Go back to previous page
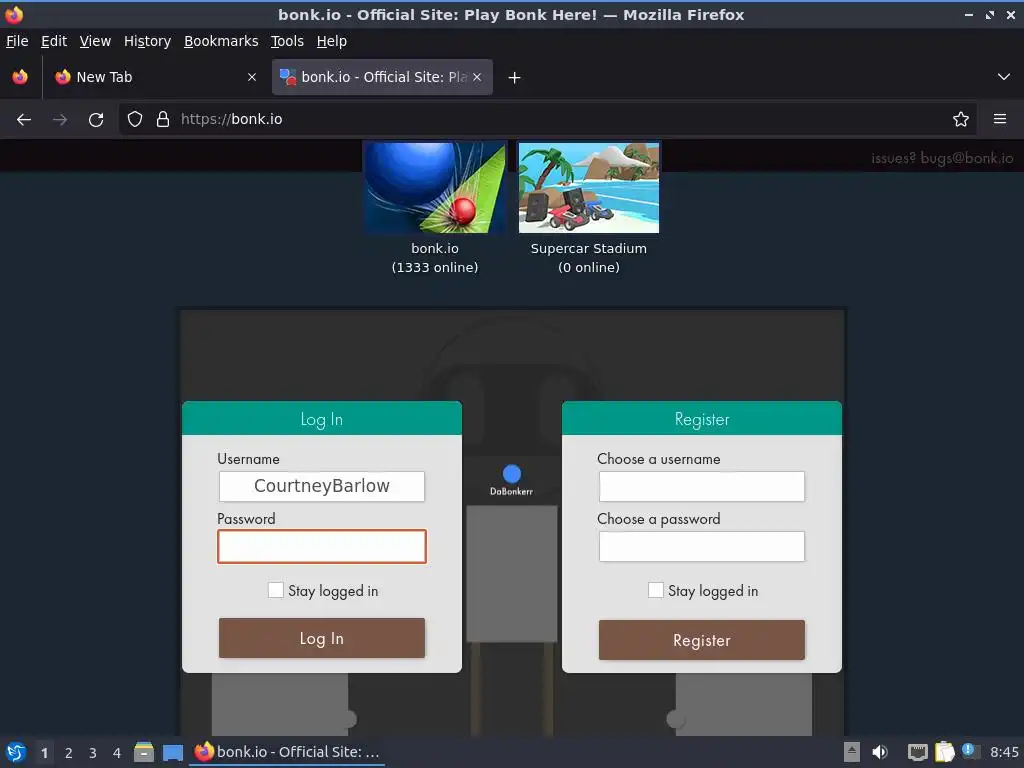Screen dimensions: 1024x768 pyautogui.click(x=24, y=120)
